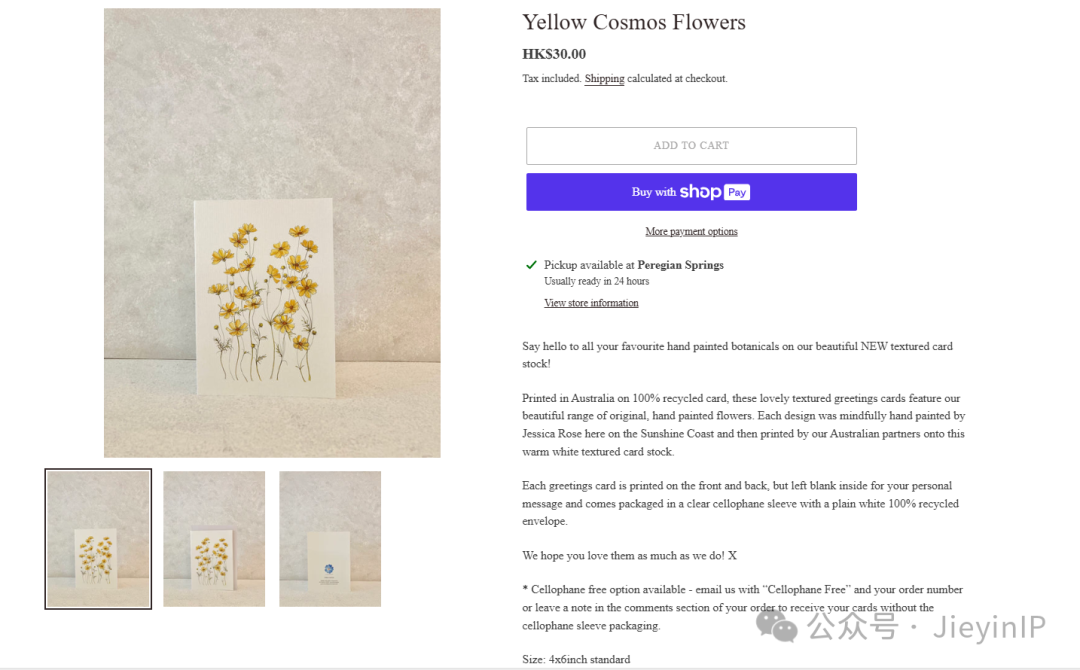The width and height of the screenshot is (1080, 670).
Task: Open the More payment options link
Action: tap(691, 232)
